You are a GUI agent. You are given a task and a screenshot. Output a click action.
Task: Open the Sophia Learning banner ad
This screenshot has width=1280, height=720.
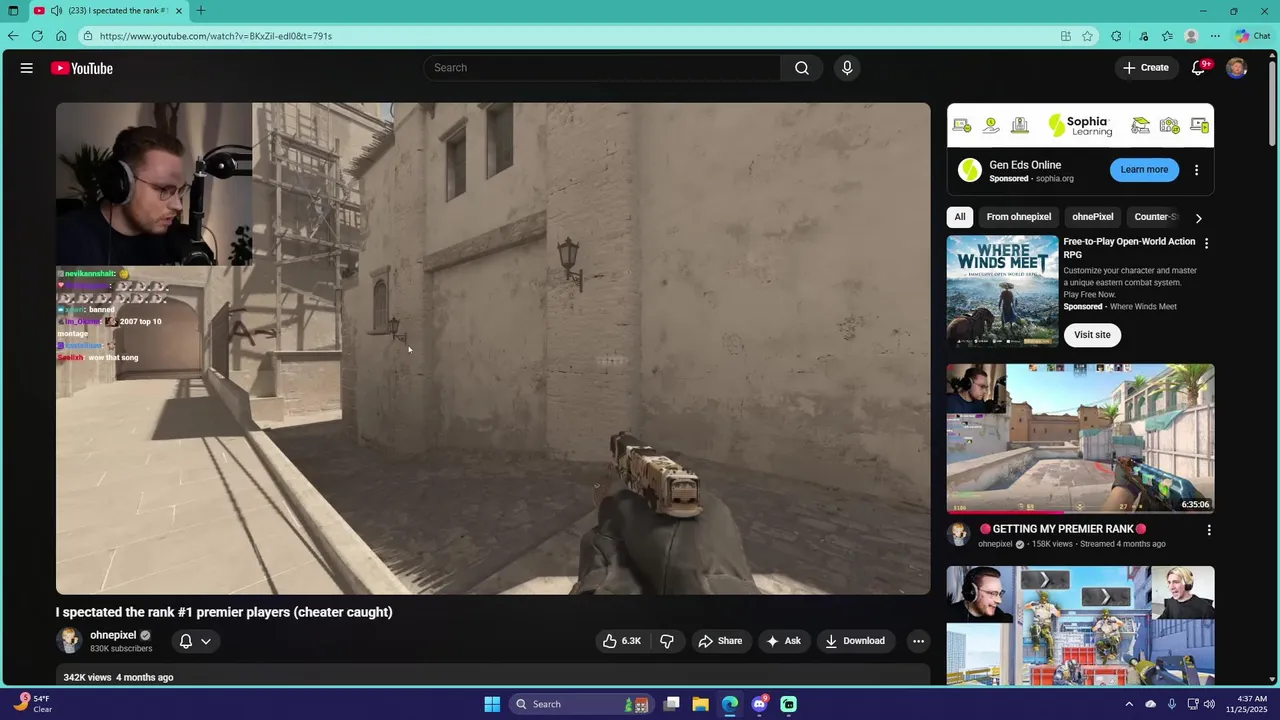click(x=1081, y=126)
